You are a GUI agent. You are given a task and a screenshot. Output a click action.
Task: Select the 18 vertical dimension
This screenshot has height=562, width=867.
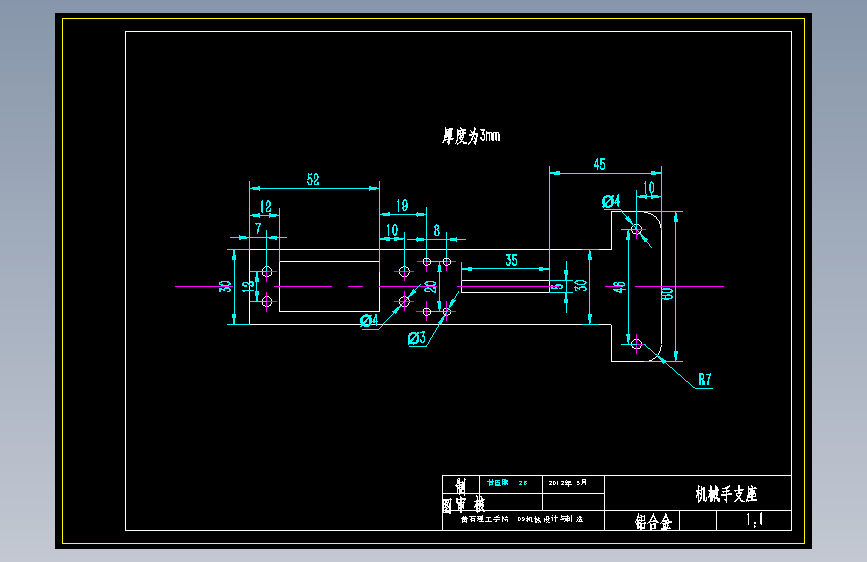tap(248, 286)
